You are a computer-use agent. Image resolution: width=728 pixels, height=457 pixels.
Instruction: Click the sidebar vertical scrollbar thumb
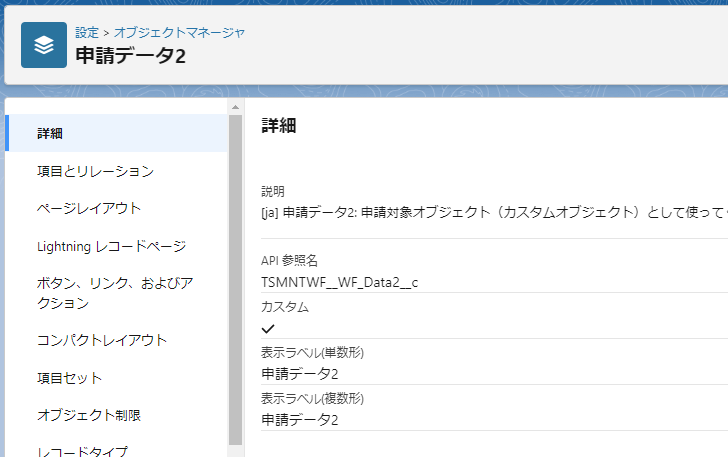[x=235, y=280]
